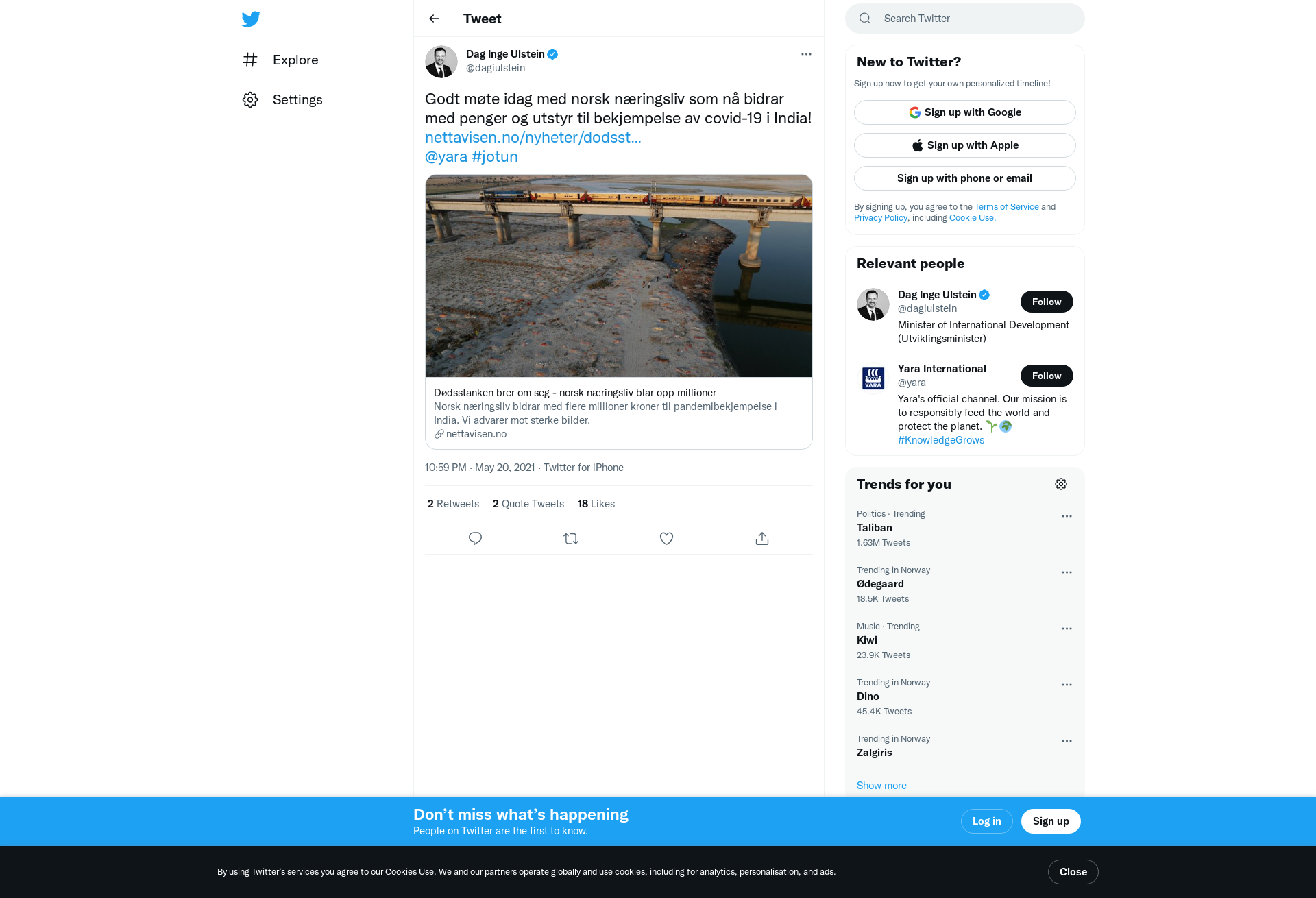Open more options for Kiwi trend
Image resolution: width=1316 pixels, height=898 pixels.
[1067, 629]
